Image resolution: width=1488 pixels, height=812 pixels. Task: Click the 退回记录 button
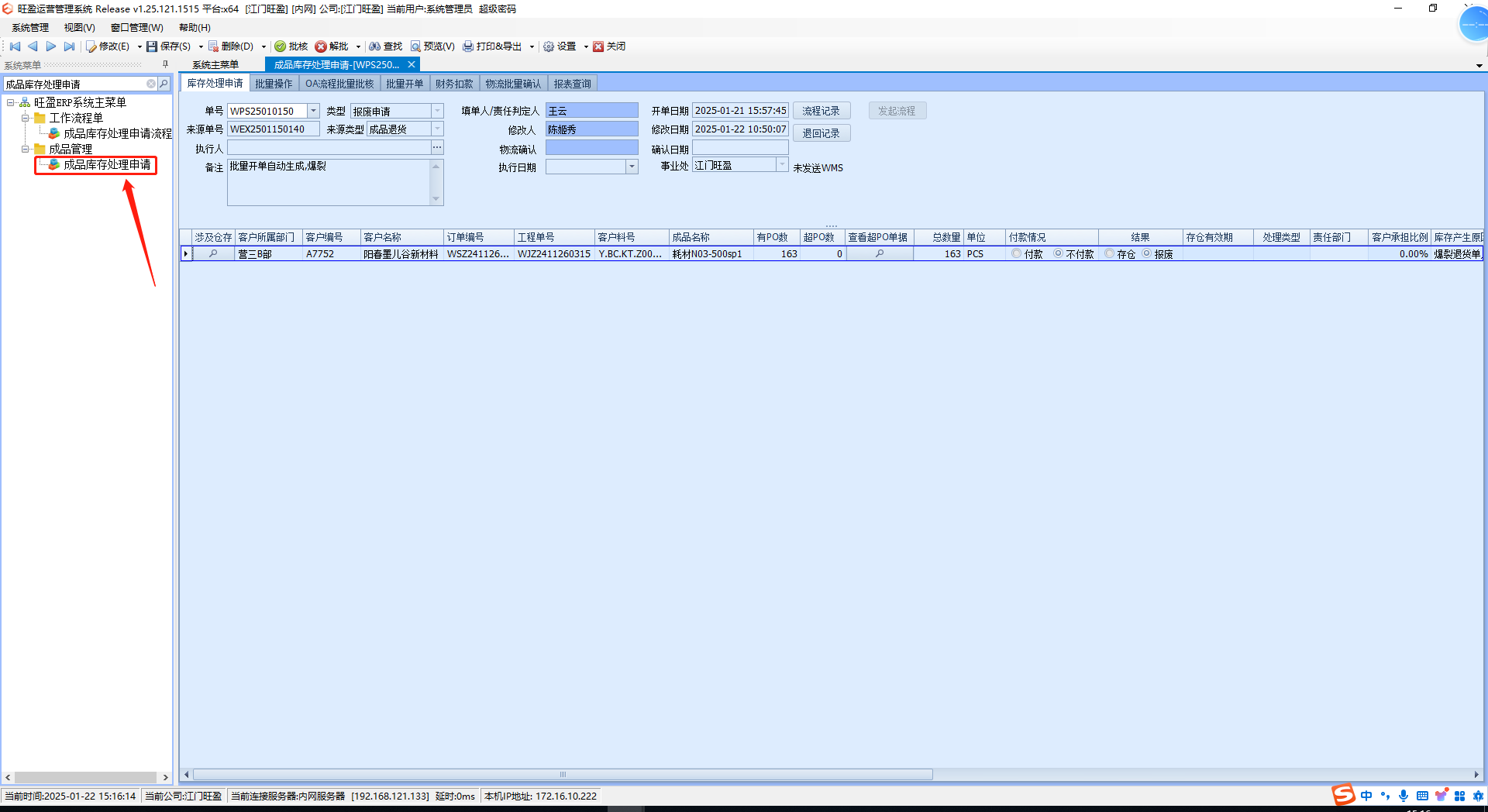[821, 133]
